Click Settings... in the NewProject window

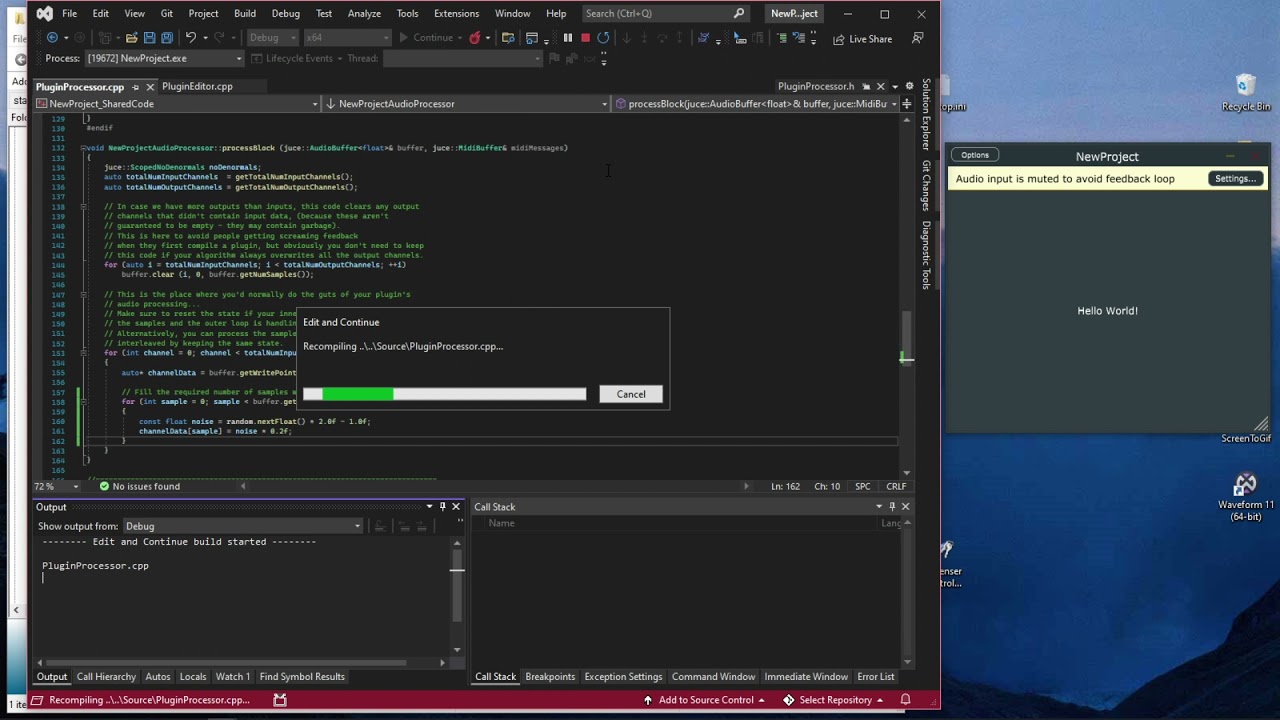coord(1235,179)
